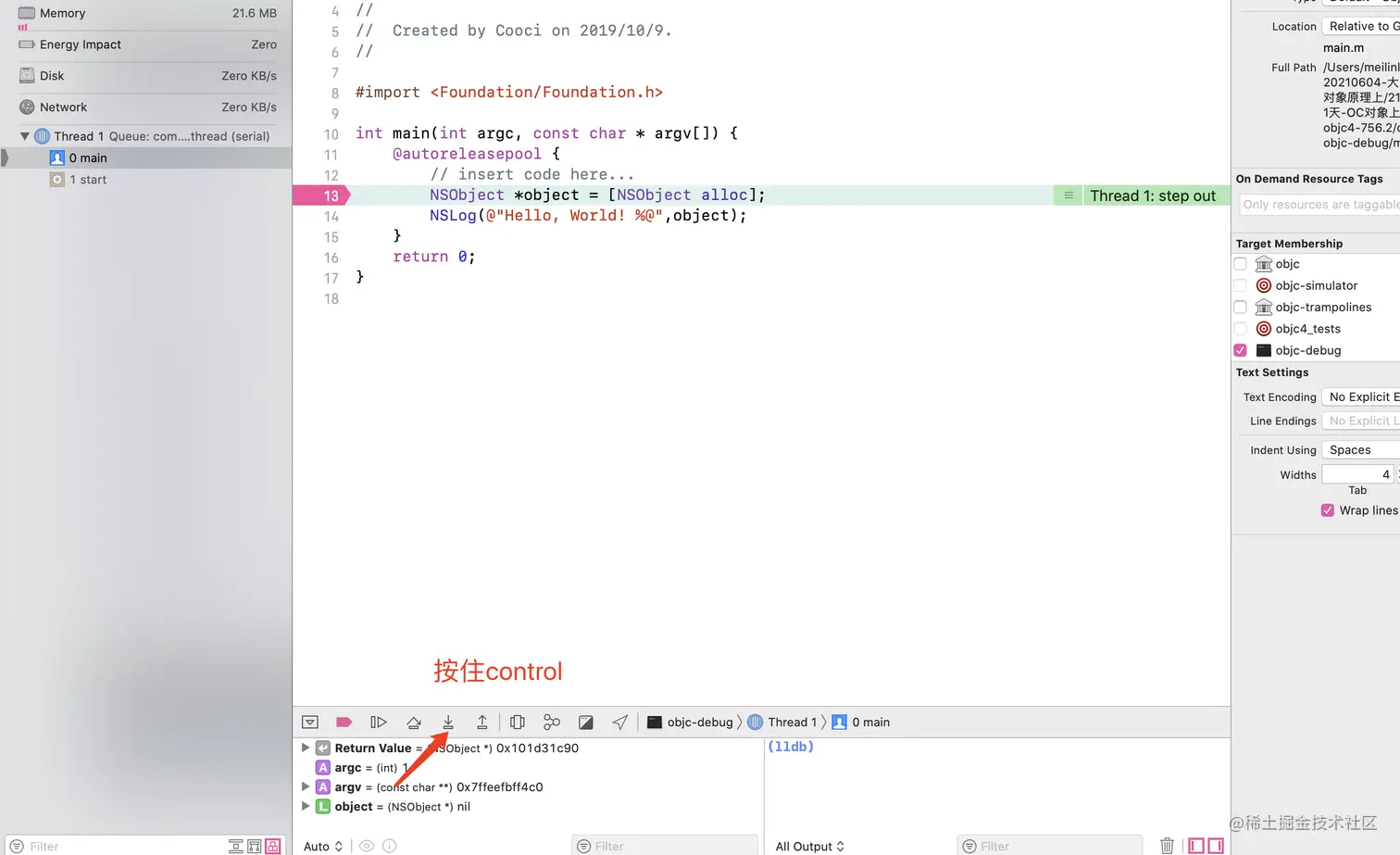Toggle objc-trampolines target membership checkbox
The width and height of the screenshot is (1400, 855).
click(x=1240, y=307)
